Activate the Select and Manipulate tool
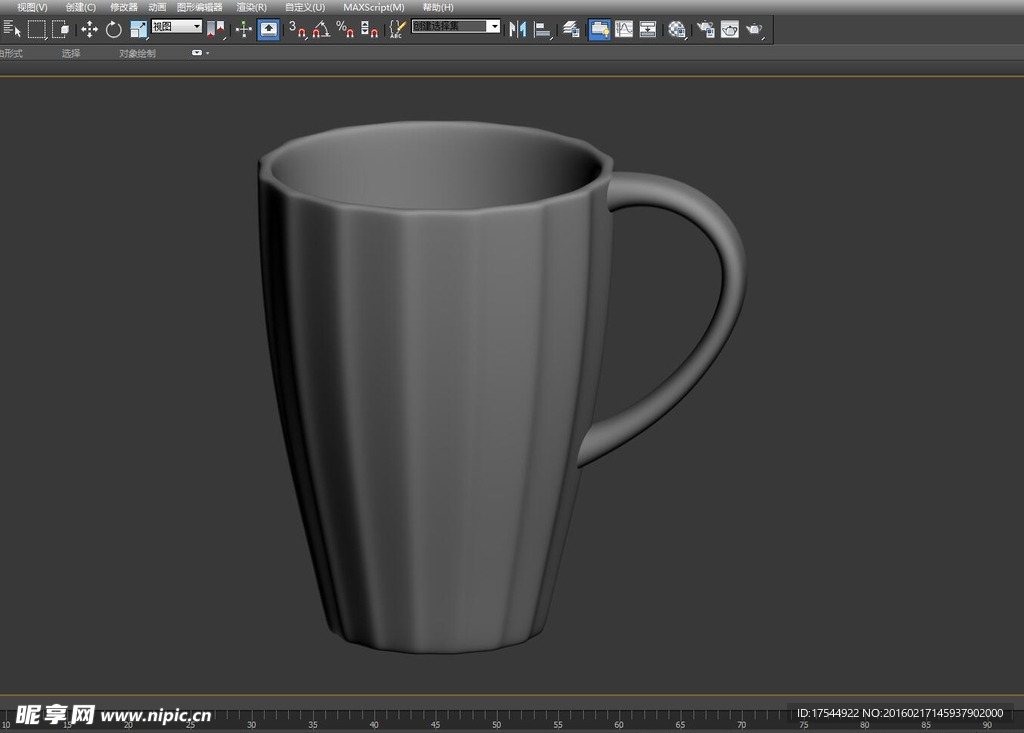 point(244,29)
